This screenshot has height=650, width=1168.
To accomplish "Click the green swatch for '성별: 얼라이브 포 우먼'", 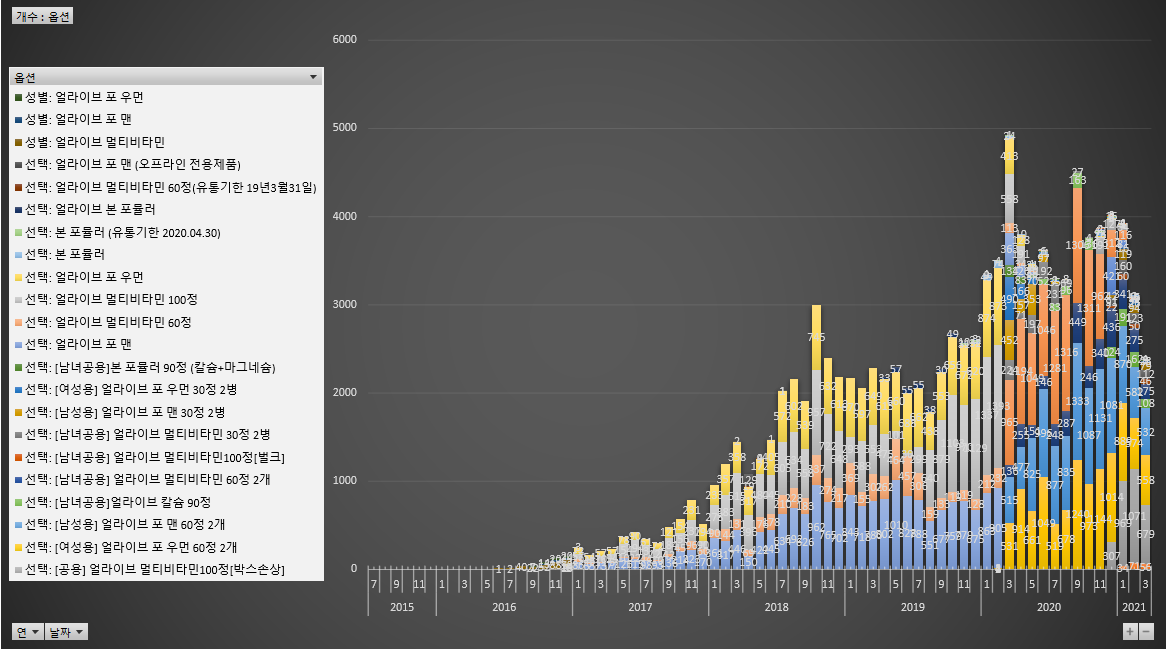I will (x=19, y=98).
